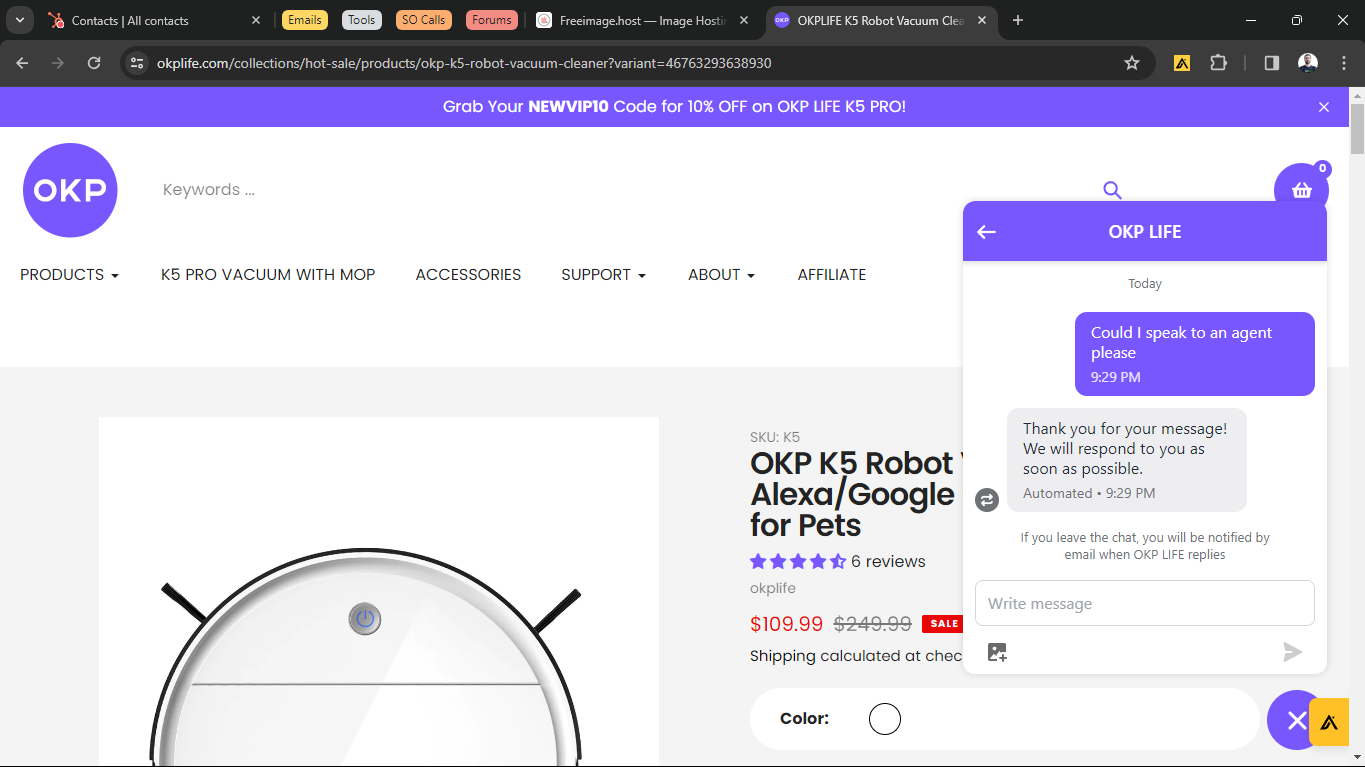Expand the ABOUT menu
The width and height of the screenshot is (1365, 767).
(x=721, y=275)
